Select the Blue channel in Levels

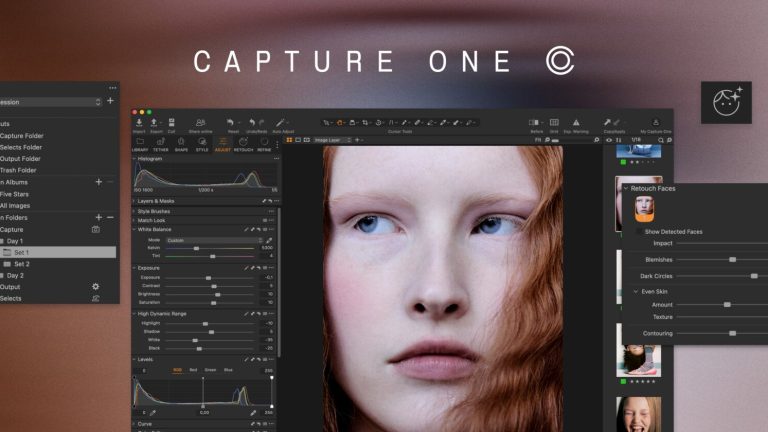click(228, 370)
